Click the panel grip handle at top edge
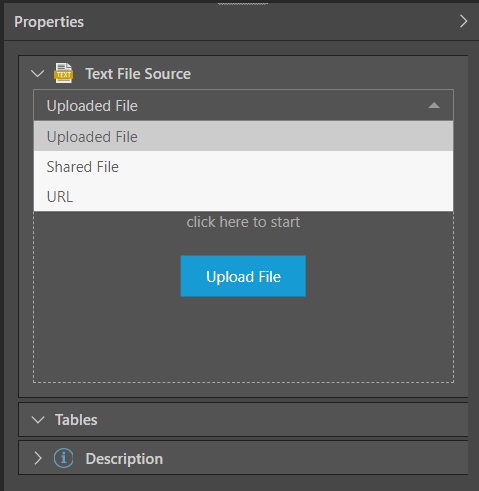Viewport: 479px width, 491px height. [243, 4]
